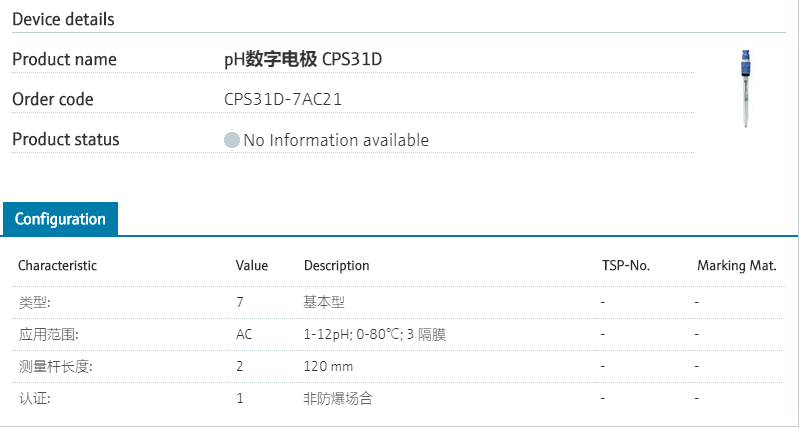Click the 非防爆场合 description cell
This screenshot has width=801, height=428.
337,398
